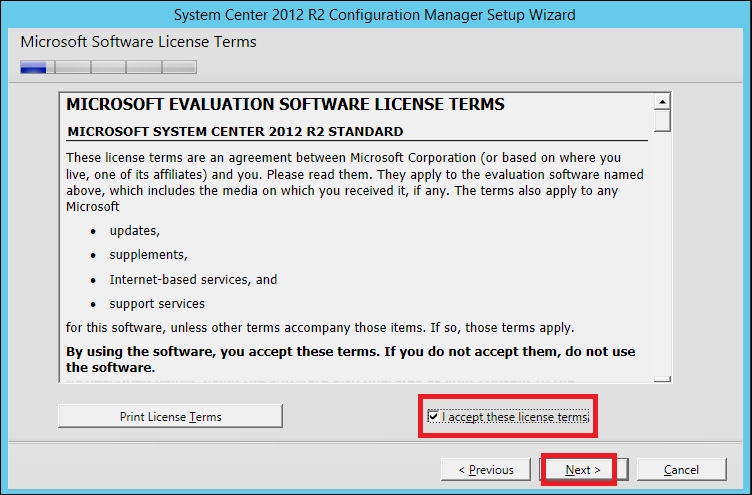Go back with the Previous button
Screen dimensions: 752x495
coord(486,469)
